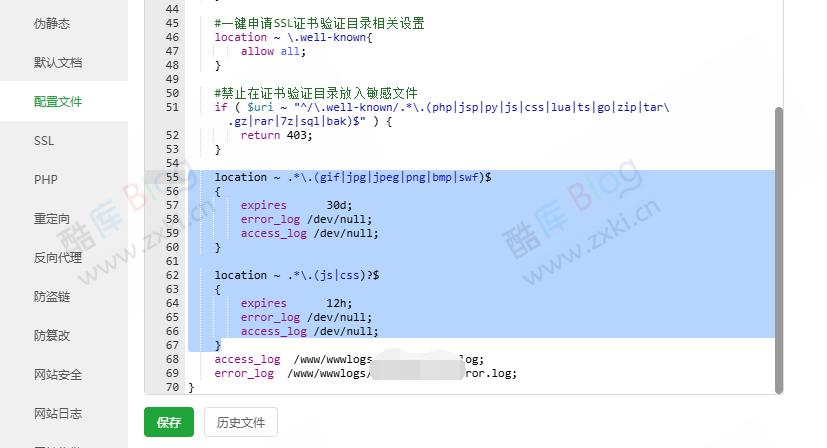Click the editor vertical scrollbar thumb
Image resolution: width=827 pixels, height=448 pixels.
779,250
